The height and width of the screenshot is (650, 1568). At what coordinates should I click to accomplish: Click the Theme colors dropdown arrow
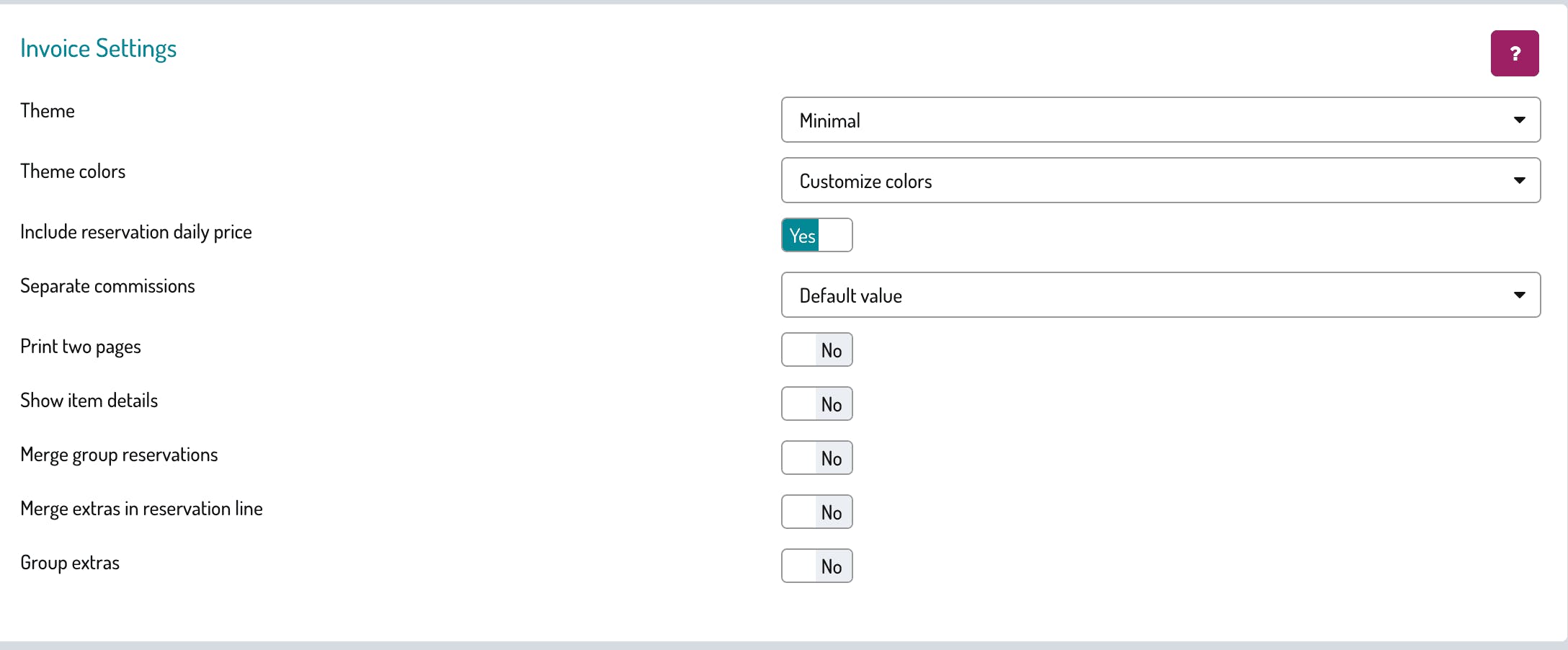[x=1519, y=180]
